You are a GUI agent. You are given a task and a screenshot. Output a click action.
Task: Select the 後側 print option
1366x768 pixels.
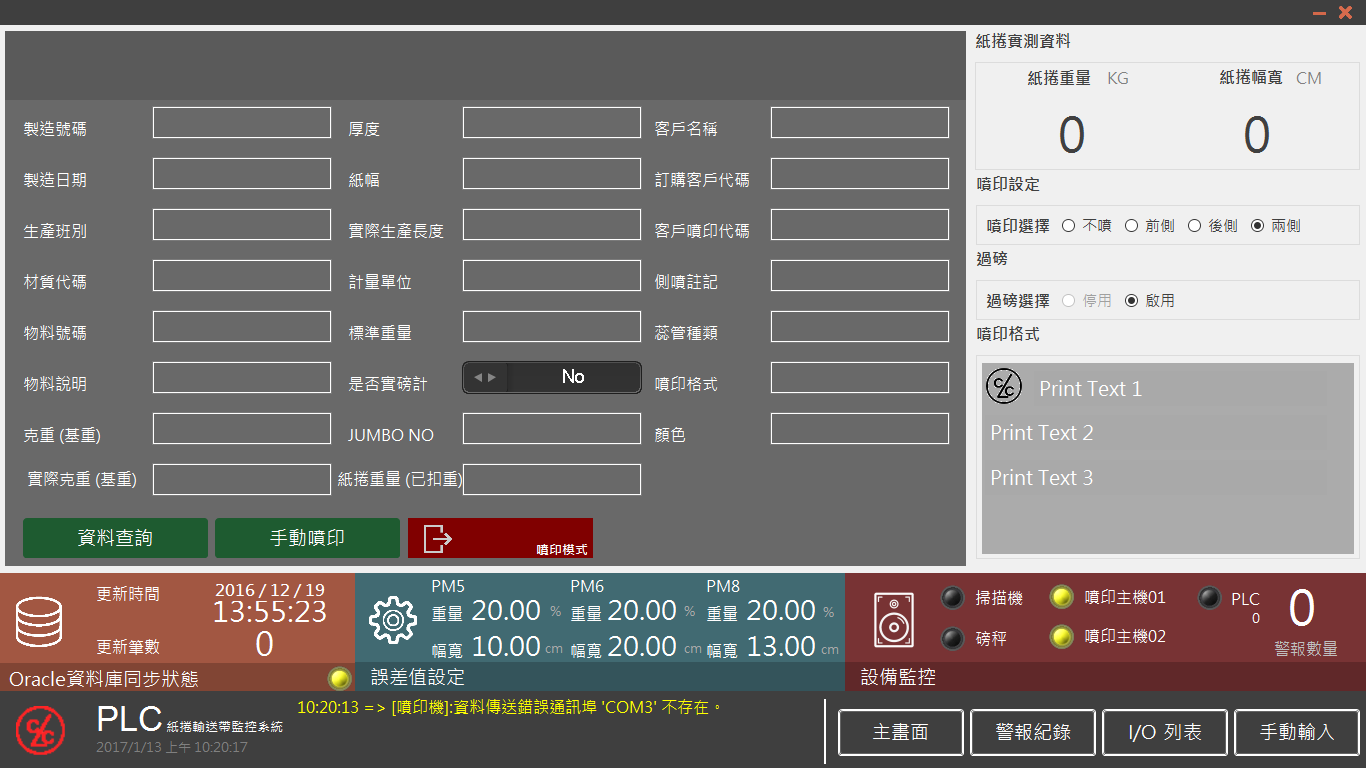[1194, 226]
